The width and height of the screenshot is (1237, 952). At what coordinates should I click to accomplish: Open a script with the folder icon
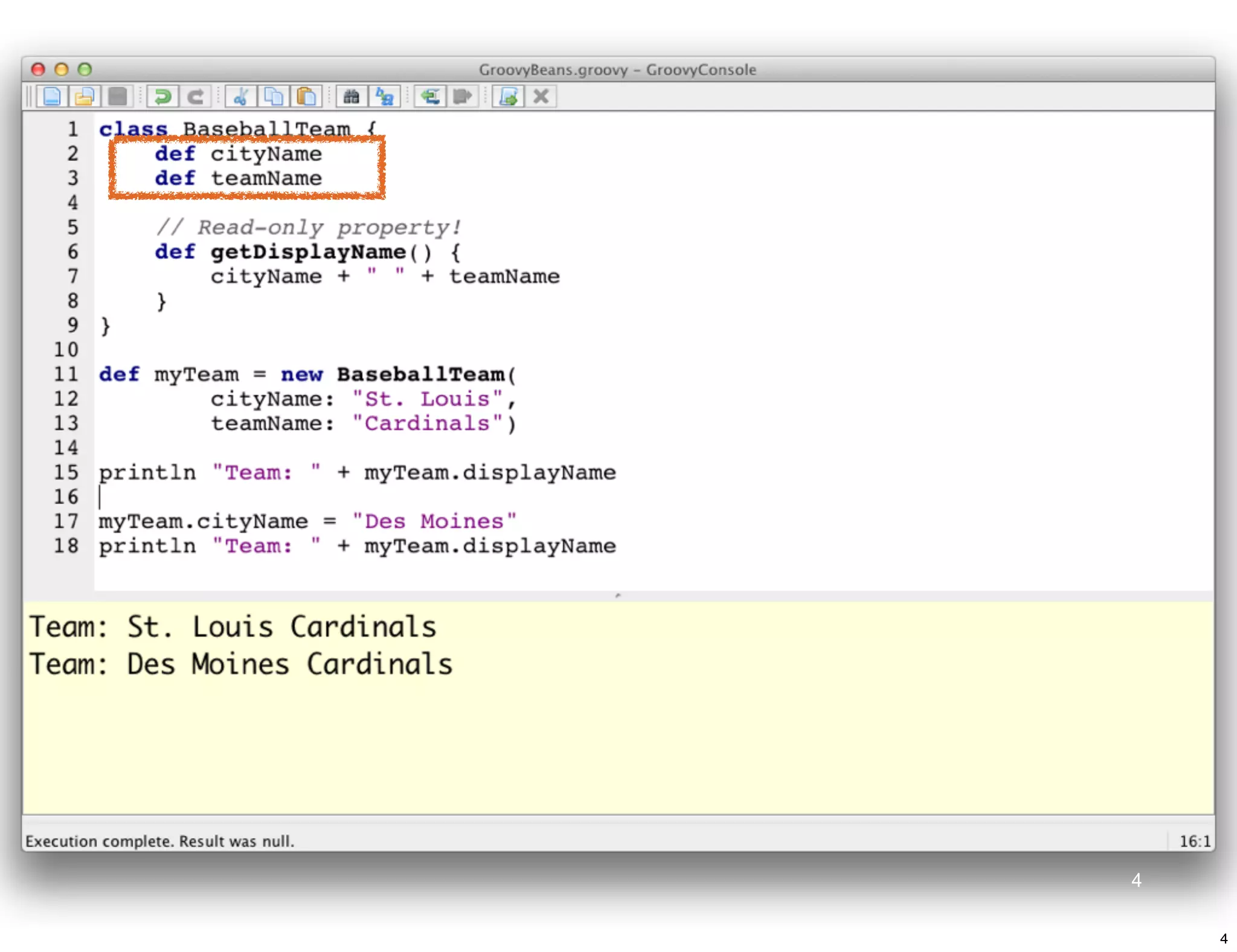[85, 97]
